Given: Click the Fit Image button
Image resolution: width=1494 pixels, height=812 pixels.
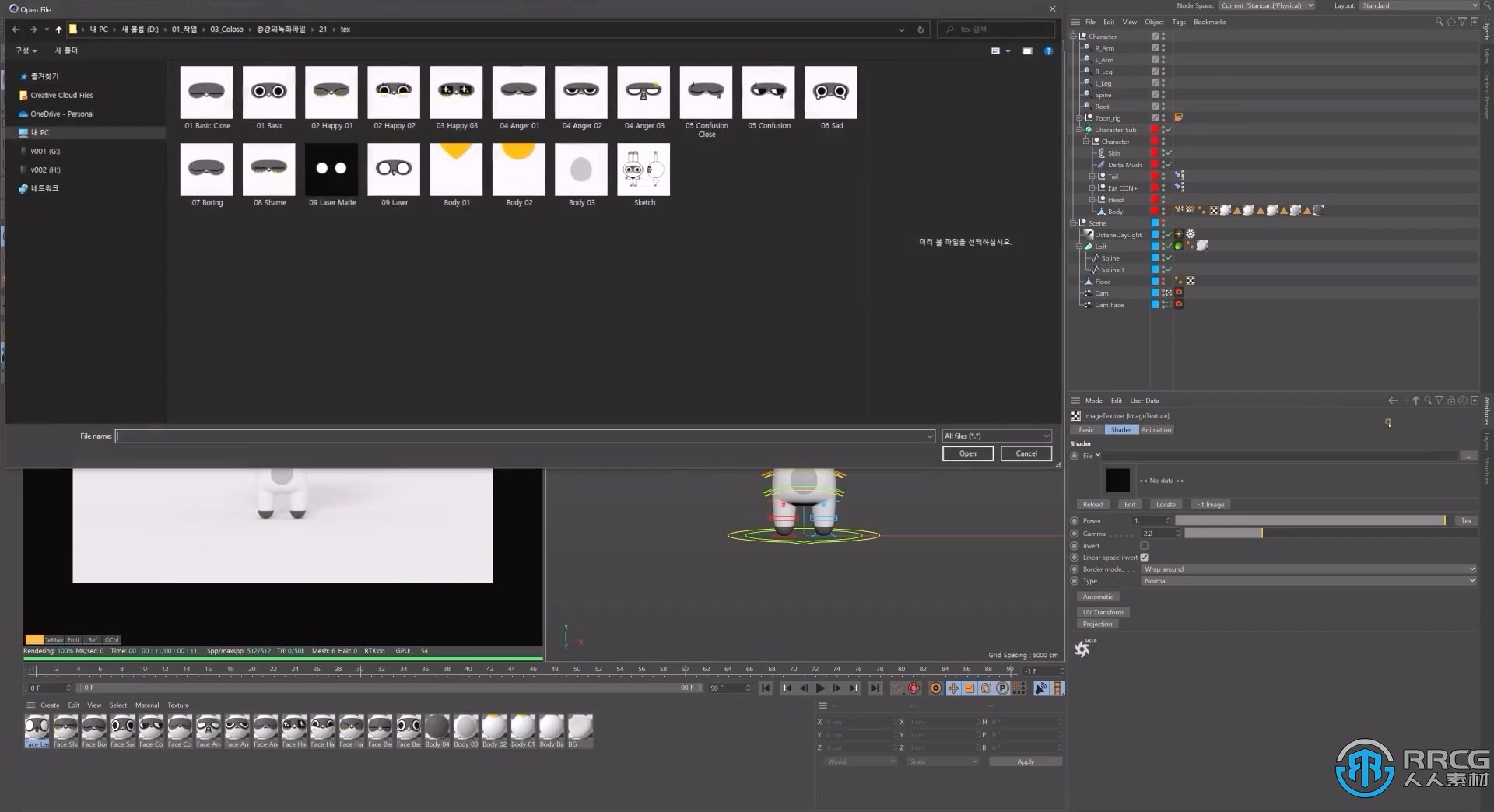Looking at the screenshot, I should tap(1210, 505).
